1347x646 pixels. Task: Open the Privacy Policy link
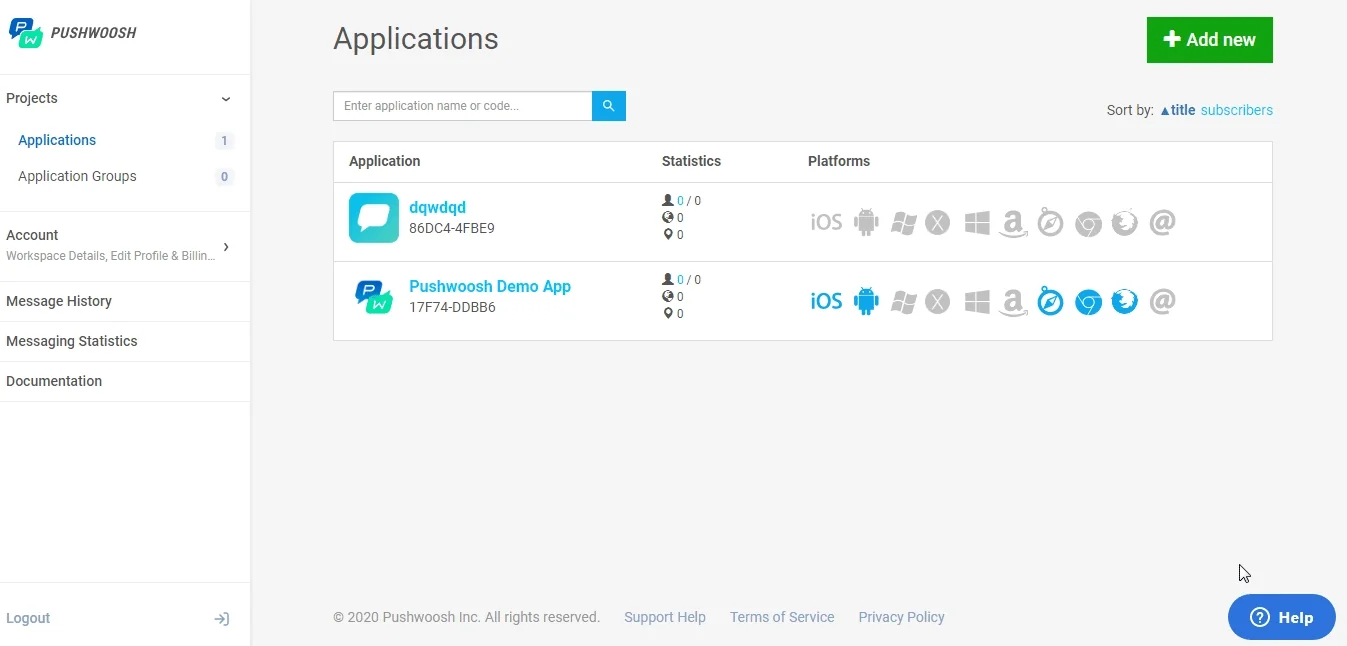click(x=901, y=617)
